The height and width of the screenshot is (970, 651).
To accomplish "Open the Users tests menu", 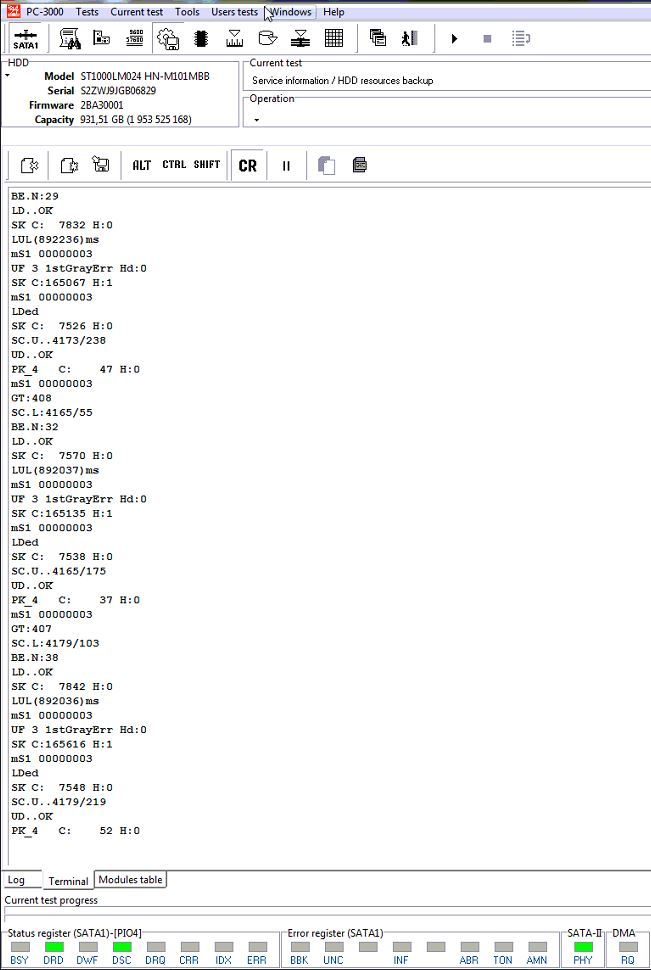I will point(234,12).
